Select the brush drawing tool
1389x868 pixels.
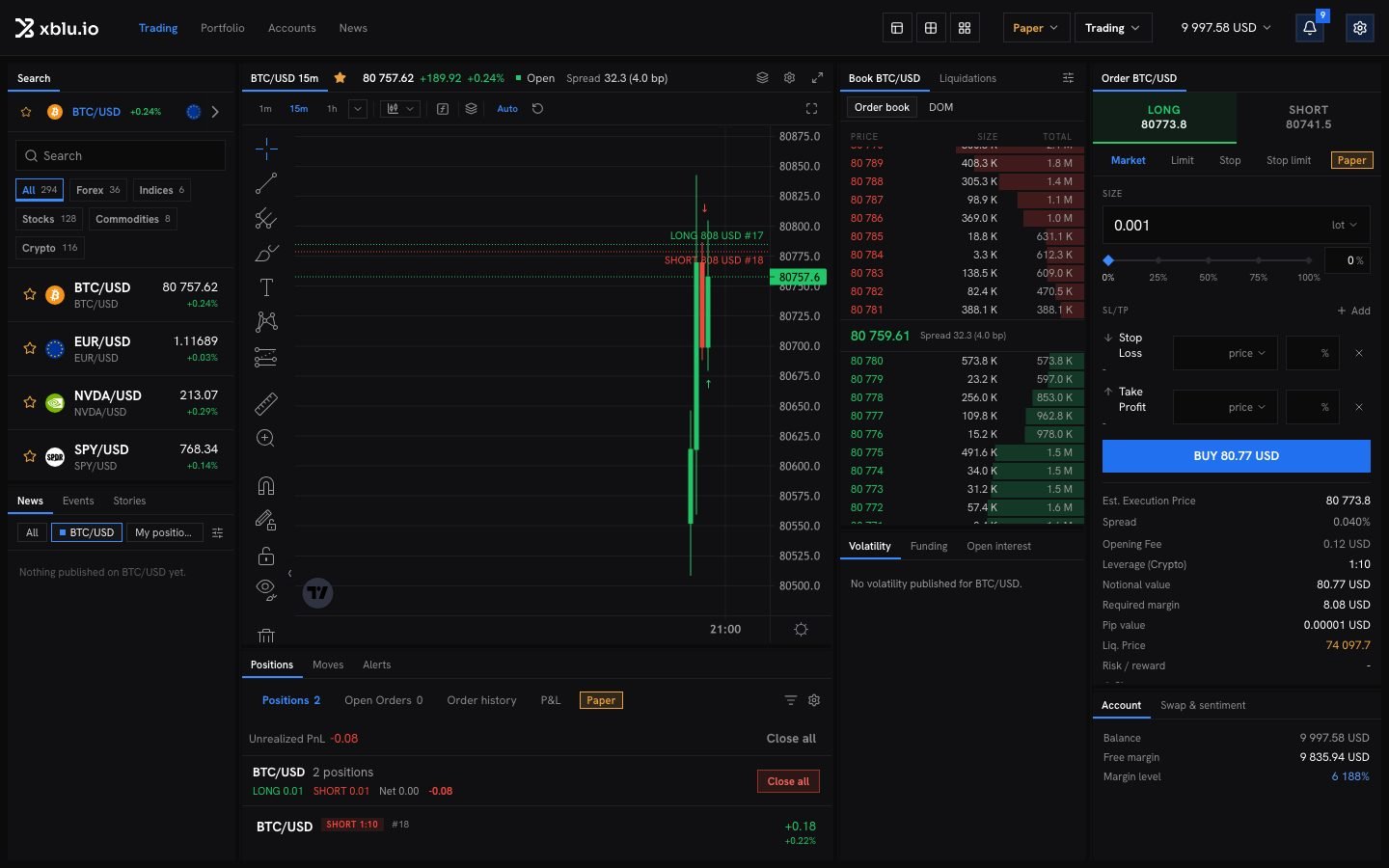[266, 254]
